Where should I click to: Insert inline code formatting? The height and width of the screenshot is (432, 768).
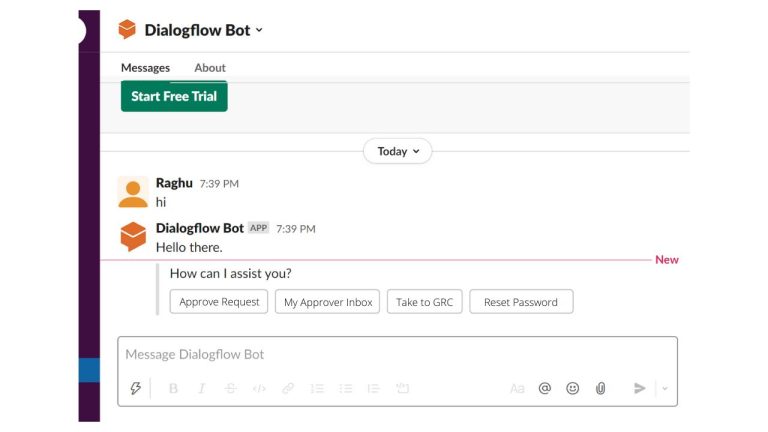click(259, 389)
